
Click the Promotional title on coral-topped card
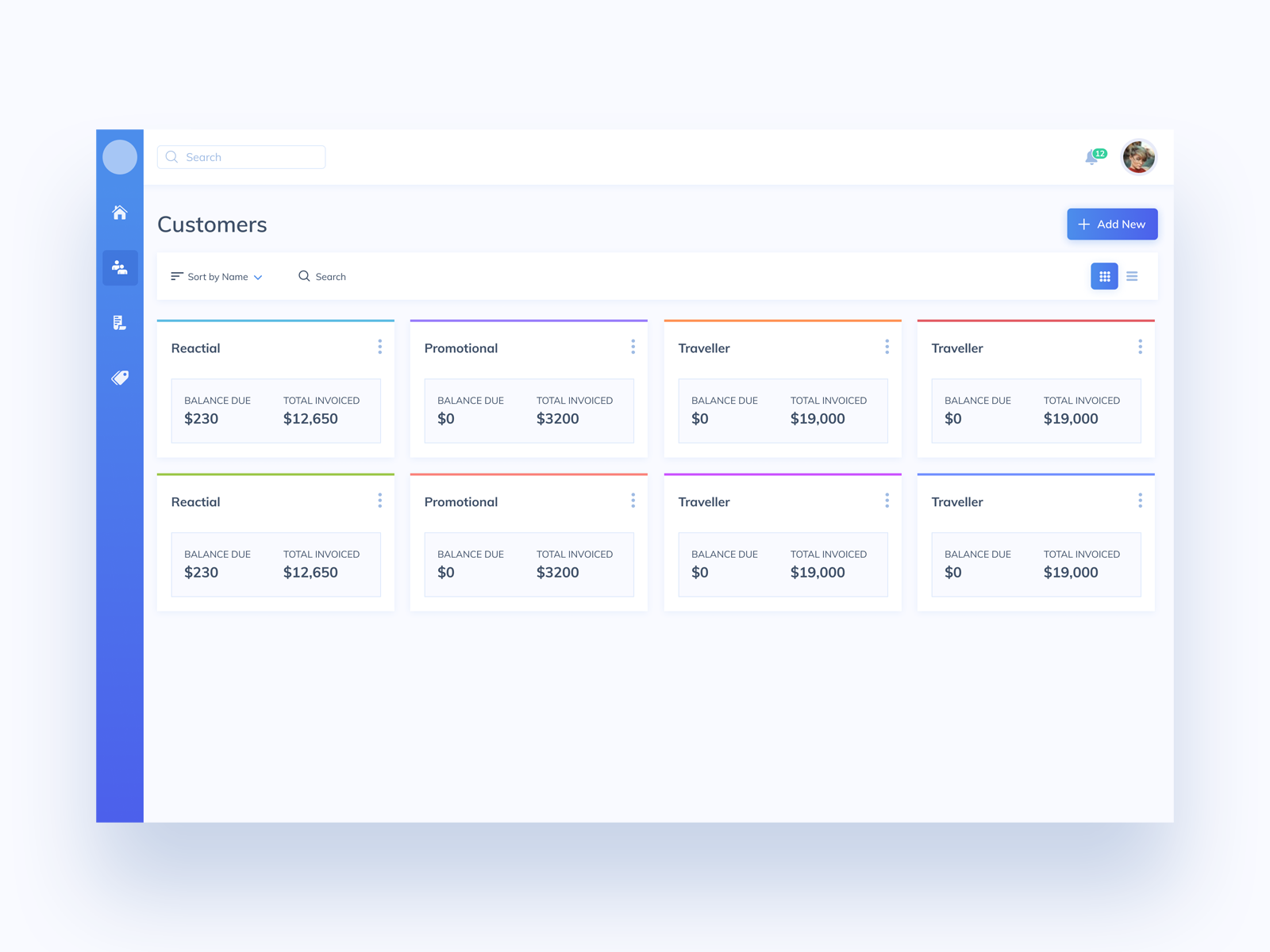[x=461, y=502]
